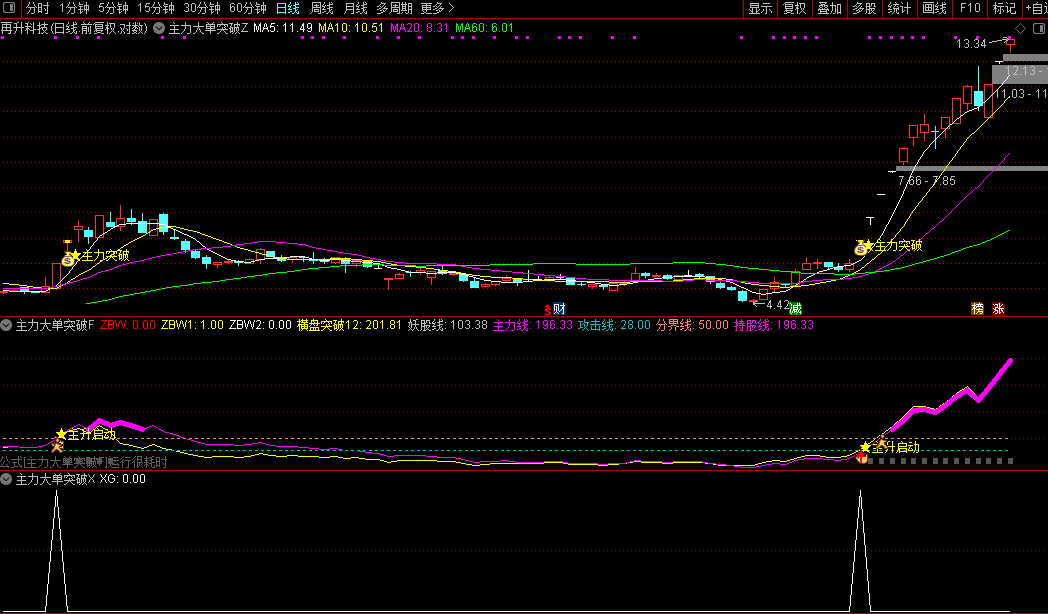1048x614 pixels.
Task: Click the 减 shareholder reduction marker
Action: coord(795,309)
